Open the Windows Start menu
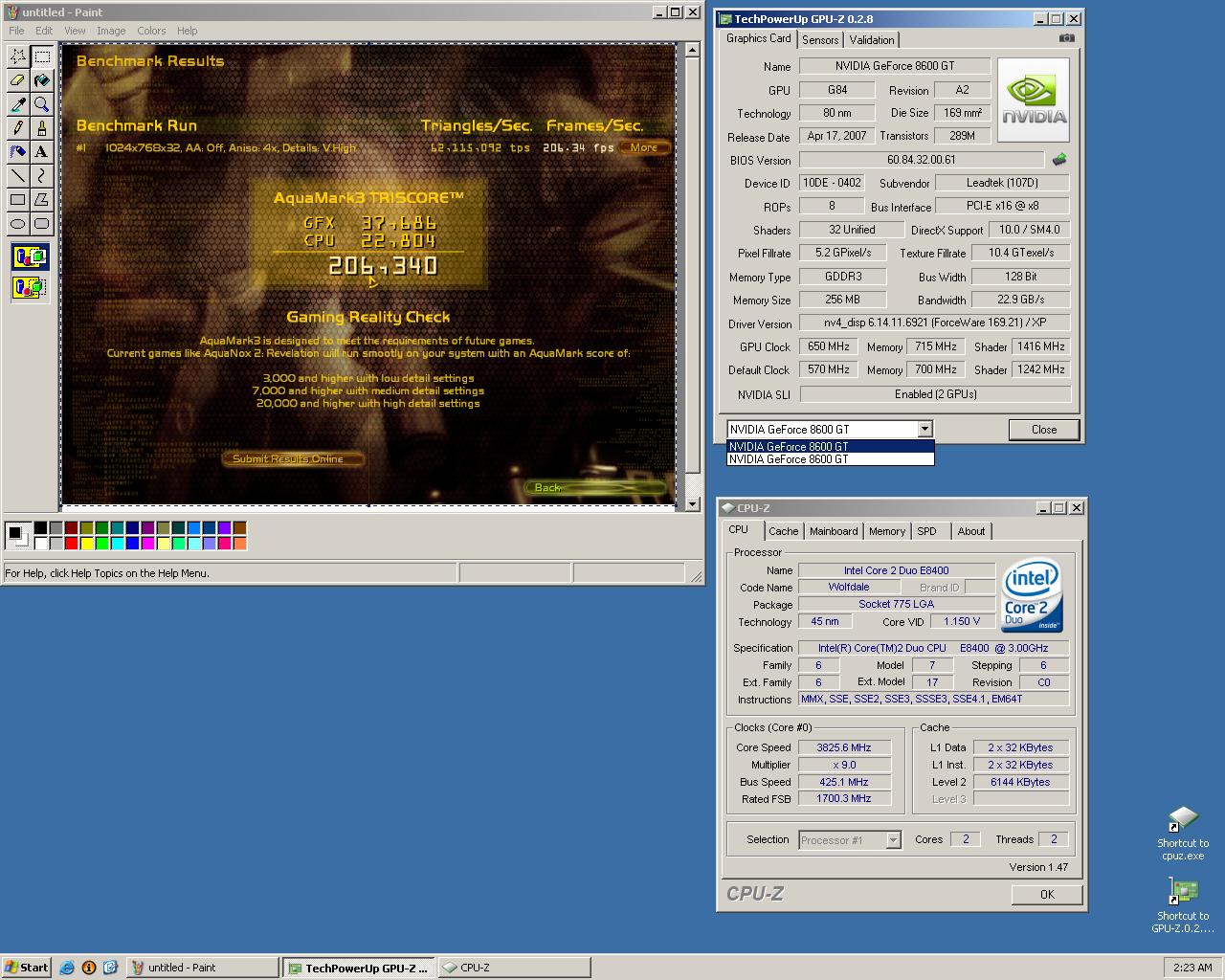The height and width of the screenshot is (980, 1225). (27, 968)
